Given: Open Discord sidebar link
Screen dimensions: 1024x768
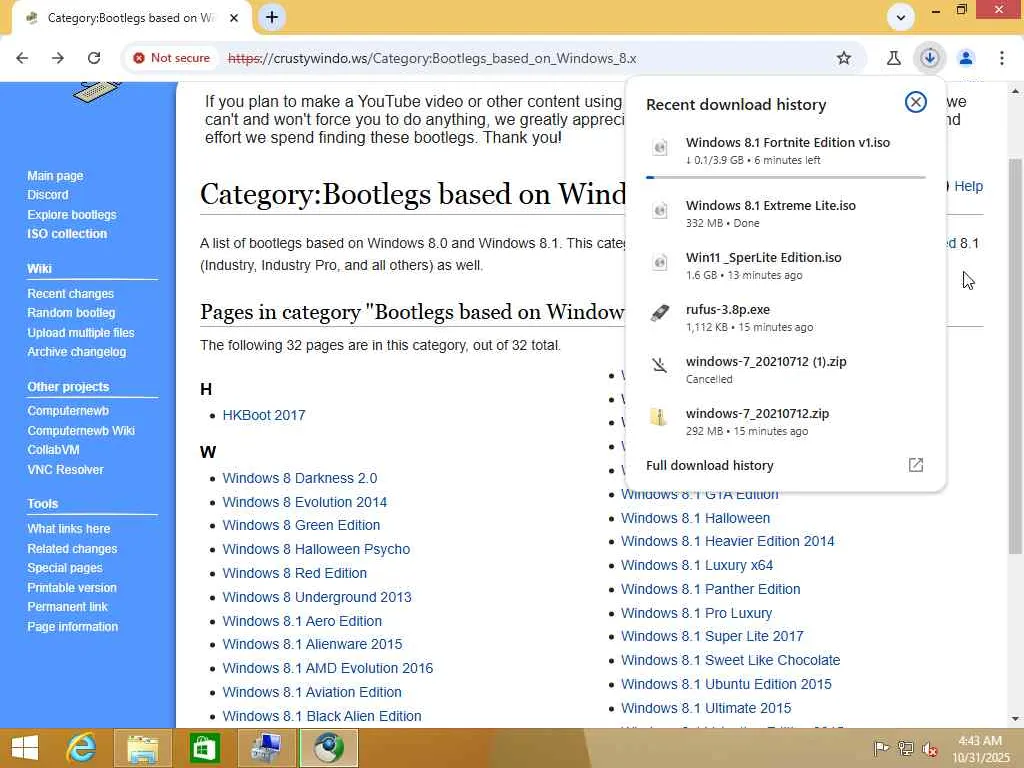Looking at the screenshot, I should point(48,195).
